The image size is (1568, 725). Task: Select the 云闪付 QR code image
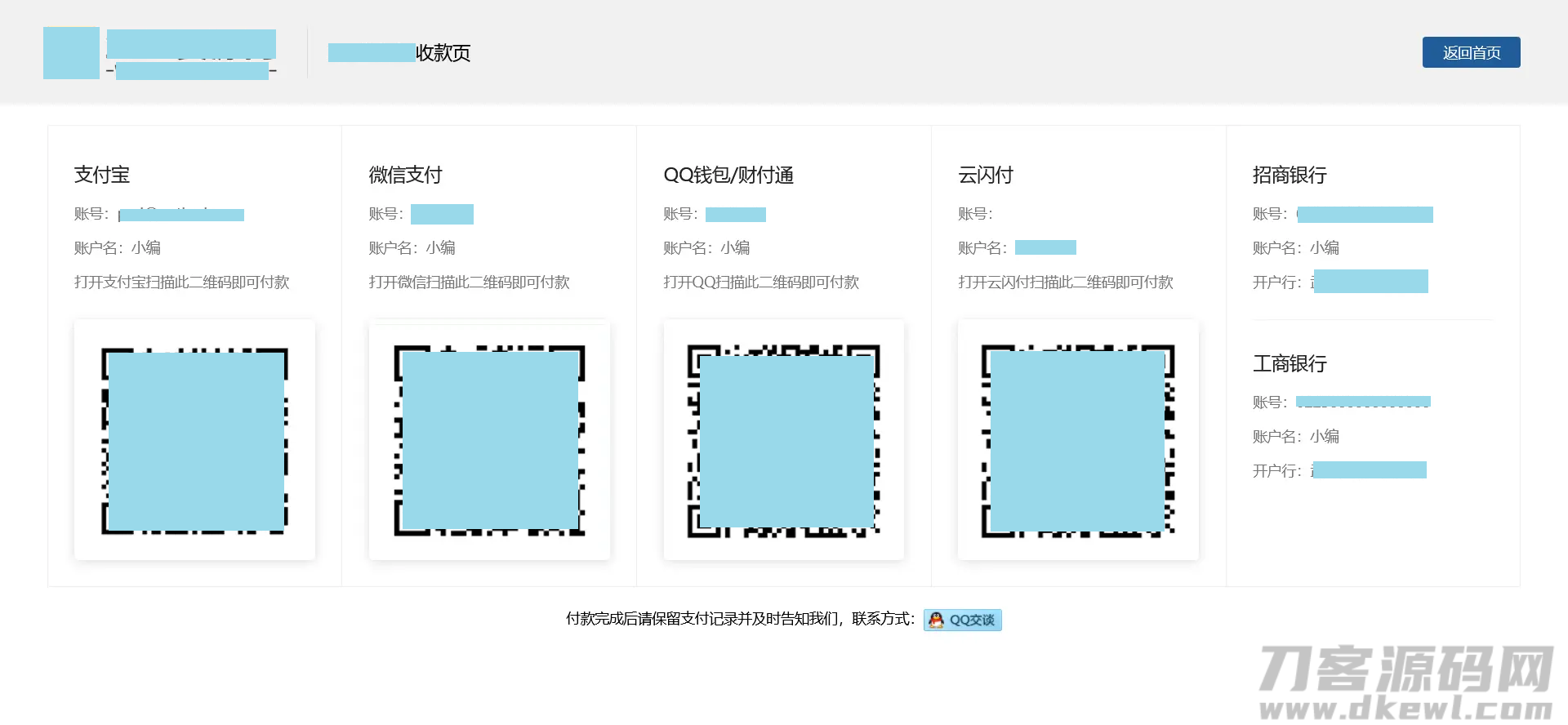[x=1078, y=440]
